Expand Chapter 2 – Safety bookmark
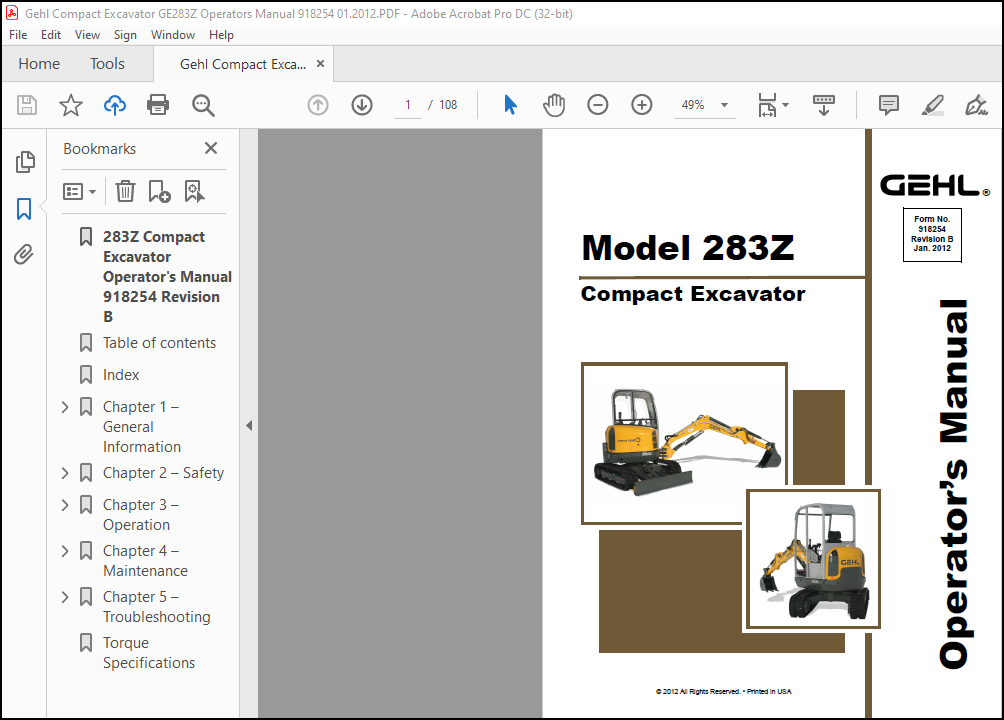 point(65,473)
